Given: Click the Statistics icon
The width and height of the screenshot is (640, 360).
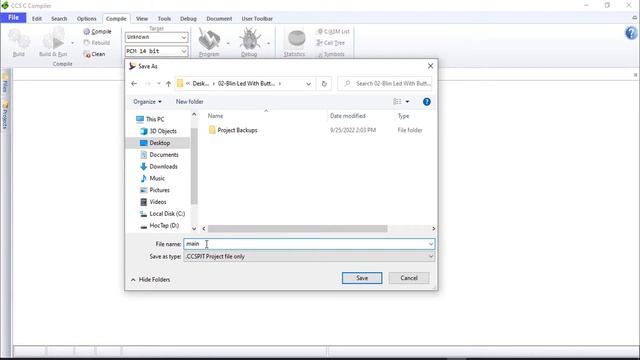Looking at the screenshot, I should (x=295, y=42).
